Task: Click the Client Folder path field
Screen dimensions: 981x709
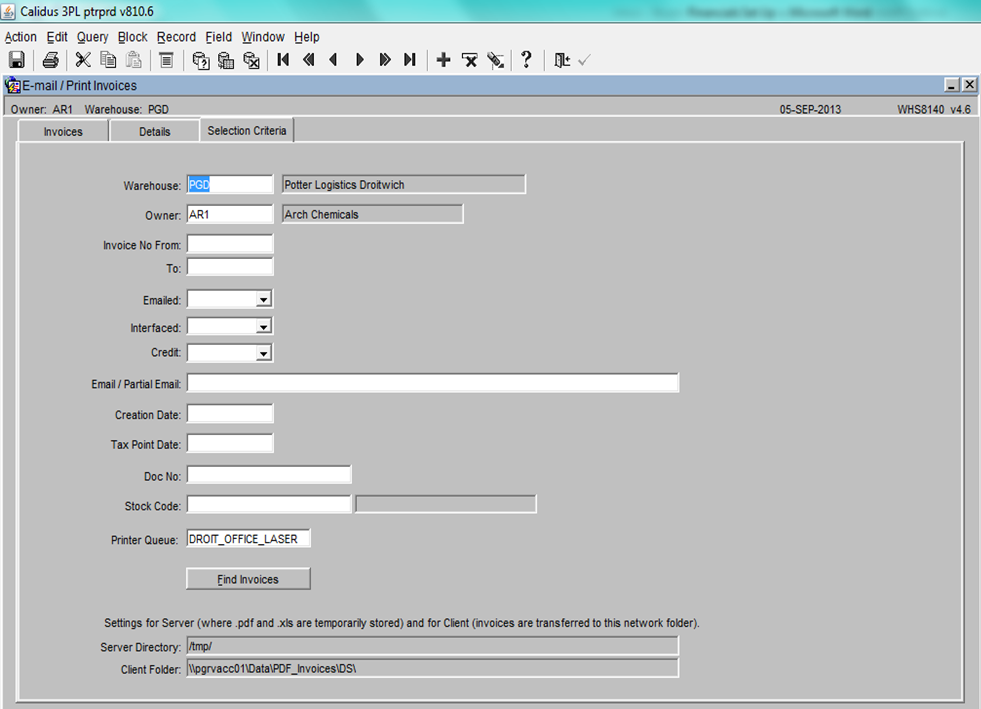Action: [x=432, y=668]
